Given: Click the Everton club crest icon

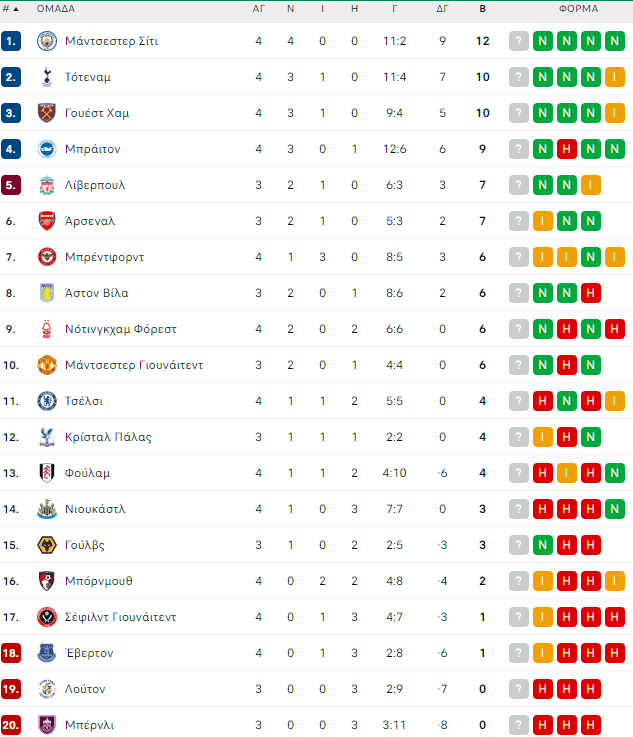Looking at the screenshot, I should 46,653.
